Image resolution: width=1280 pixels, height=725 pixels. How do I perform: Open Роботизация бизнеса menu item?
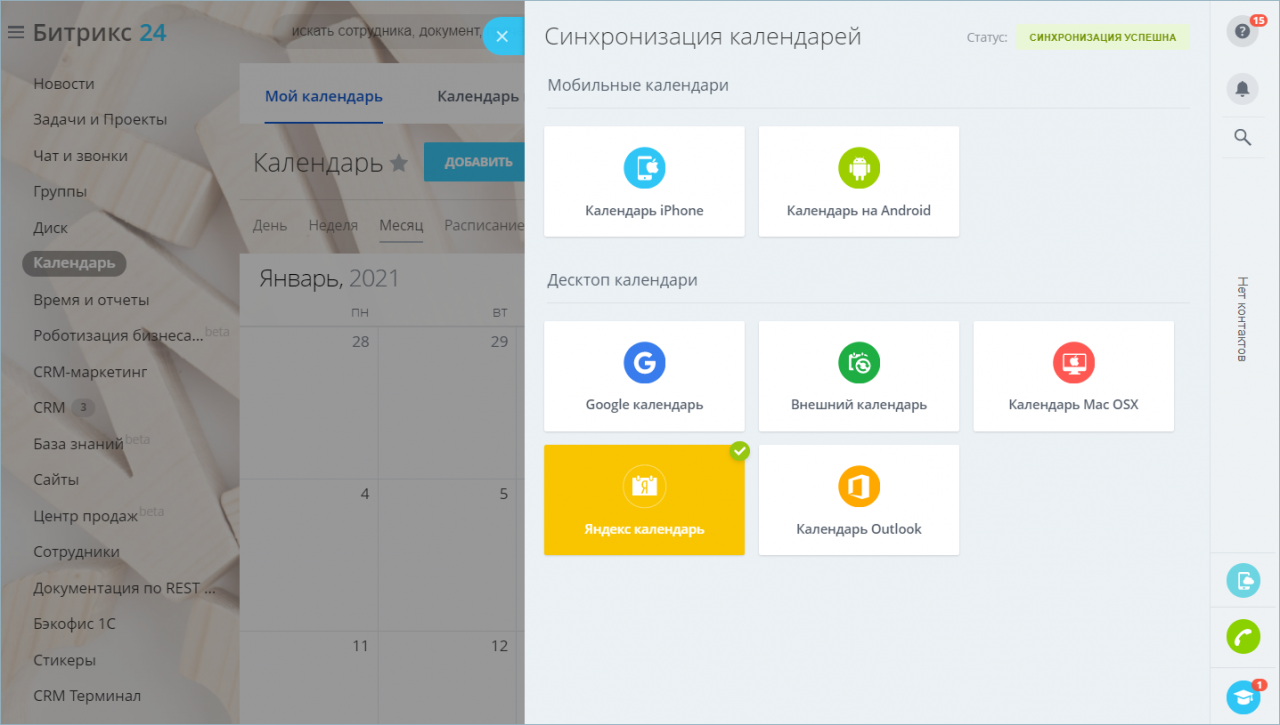(x=118, y=336)
